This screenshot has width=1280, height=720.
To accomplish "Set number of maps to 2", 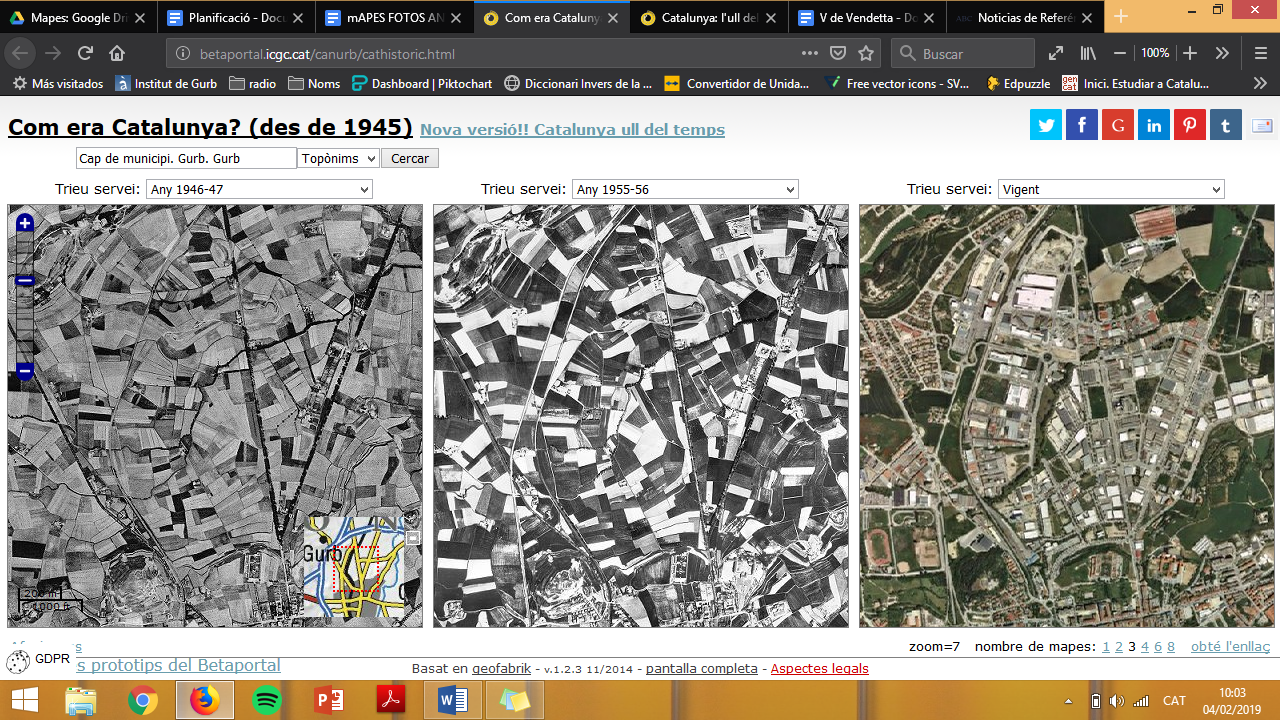I will (x=1119, y=647).
